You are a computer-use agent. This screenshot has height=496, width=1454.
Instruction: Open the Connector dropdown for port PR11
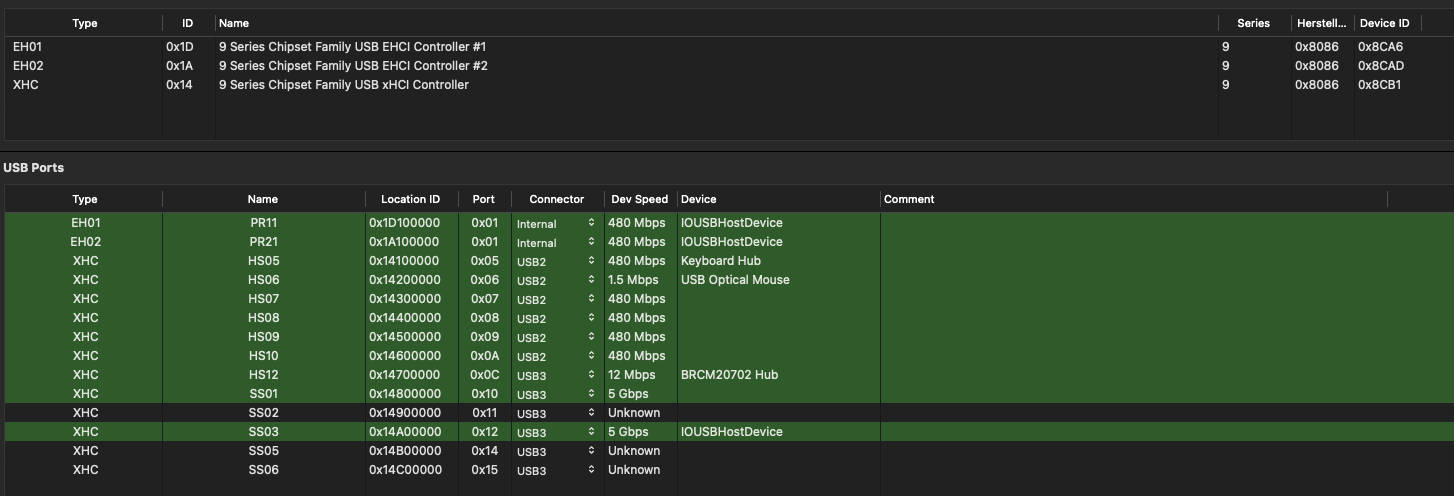557,224
